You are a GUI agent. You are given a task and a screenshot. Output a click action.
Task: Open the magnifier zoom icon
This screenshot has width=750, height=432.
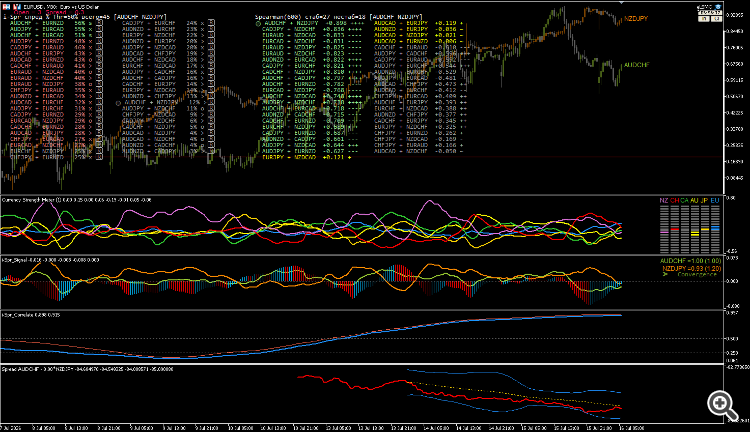[x=722, y=406]
